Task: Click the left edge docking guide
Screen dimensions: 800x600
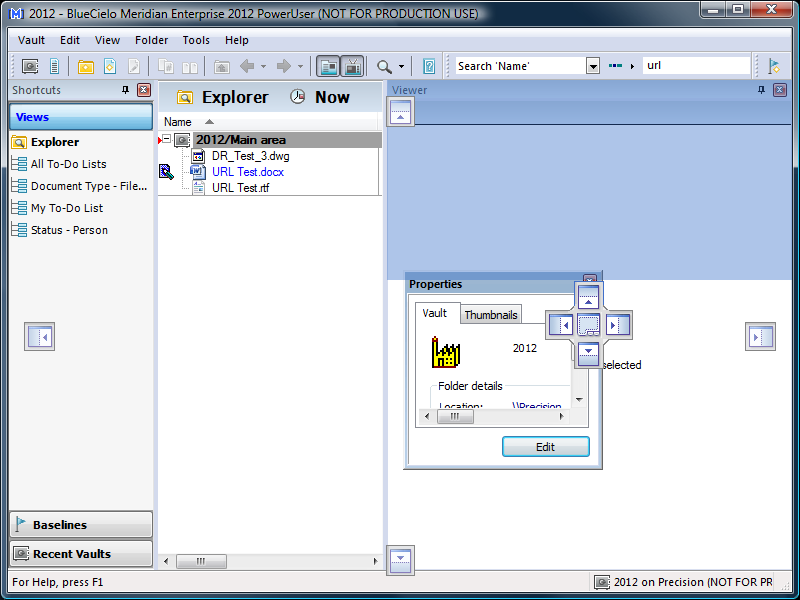Action: 39,337
